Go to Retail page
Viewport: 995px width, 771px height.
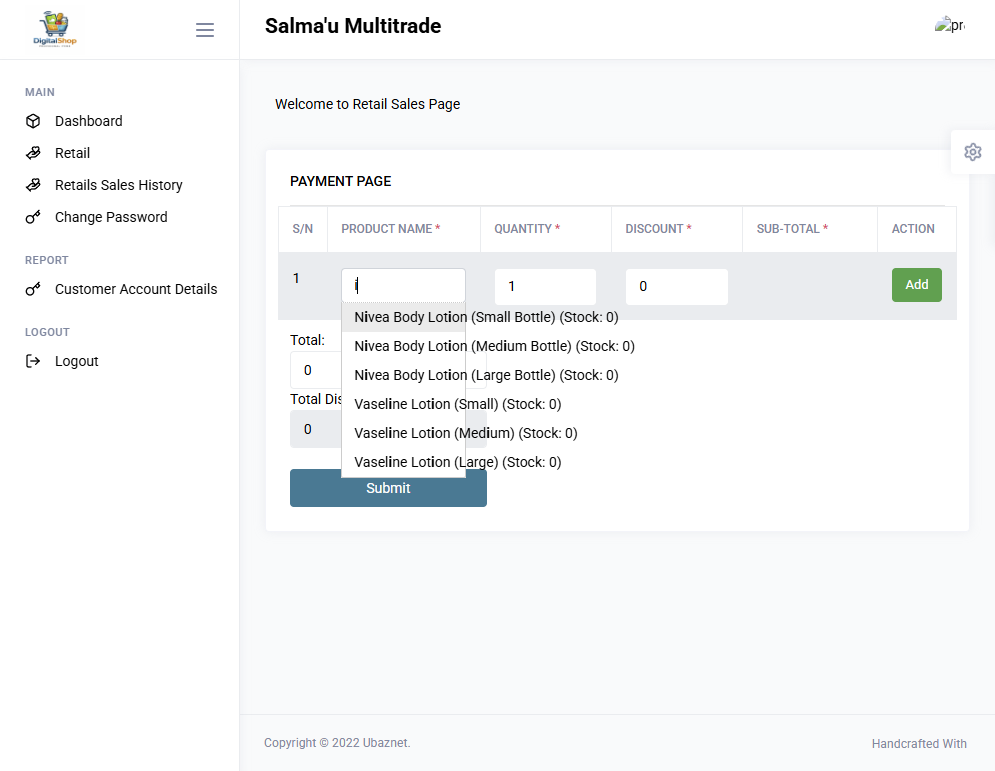(x=72, y=153)
